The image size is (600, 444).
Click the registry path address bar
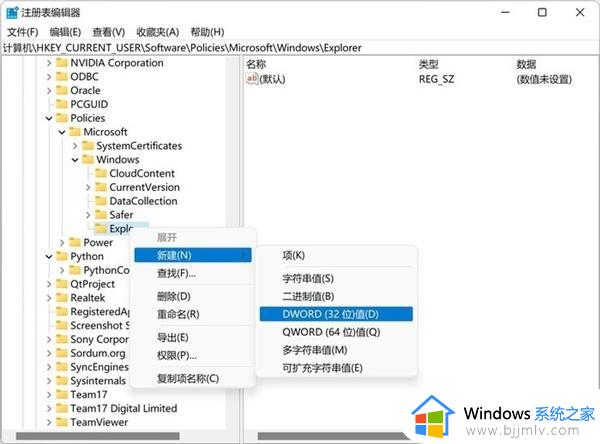pos(300,48)
